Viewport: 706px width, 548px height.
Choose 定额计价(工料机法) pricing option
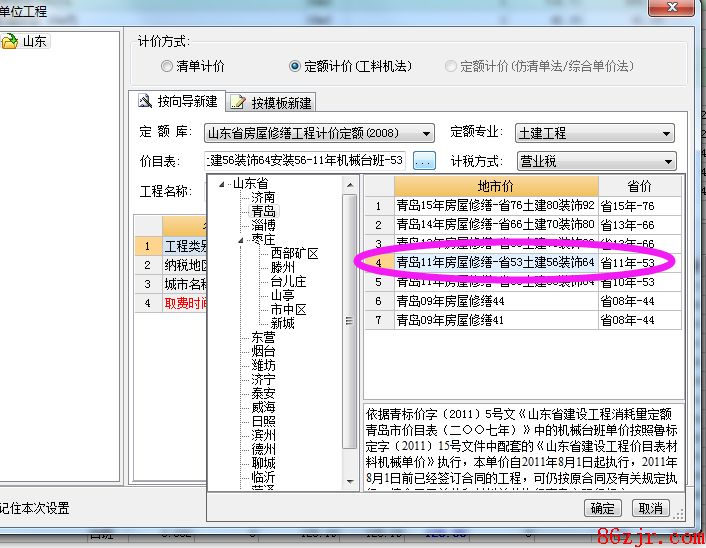pyautogui.click(x=295, y=66)
